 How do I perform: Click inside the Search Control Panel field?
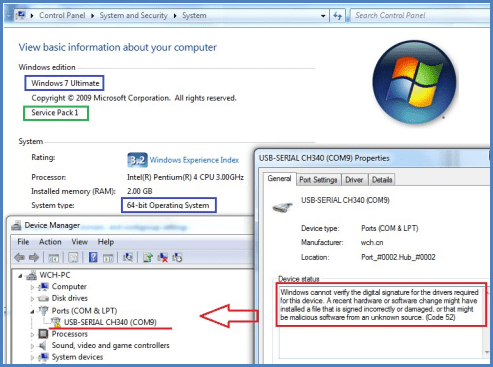coord(421,15)
